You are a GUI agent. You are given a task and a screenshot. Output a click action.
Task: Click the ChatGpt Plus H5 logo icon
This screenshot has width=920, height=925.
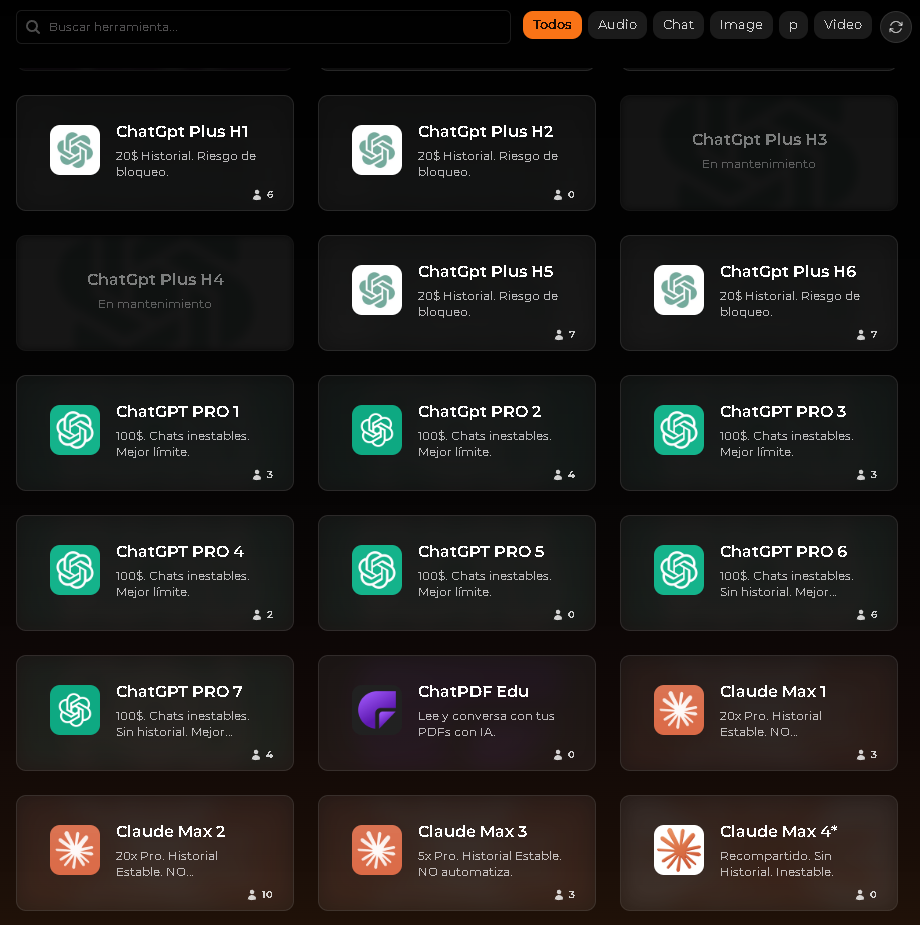click(377, 290)
